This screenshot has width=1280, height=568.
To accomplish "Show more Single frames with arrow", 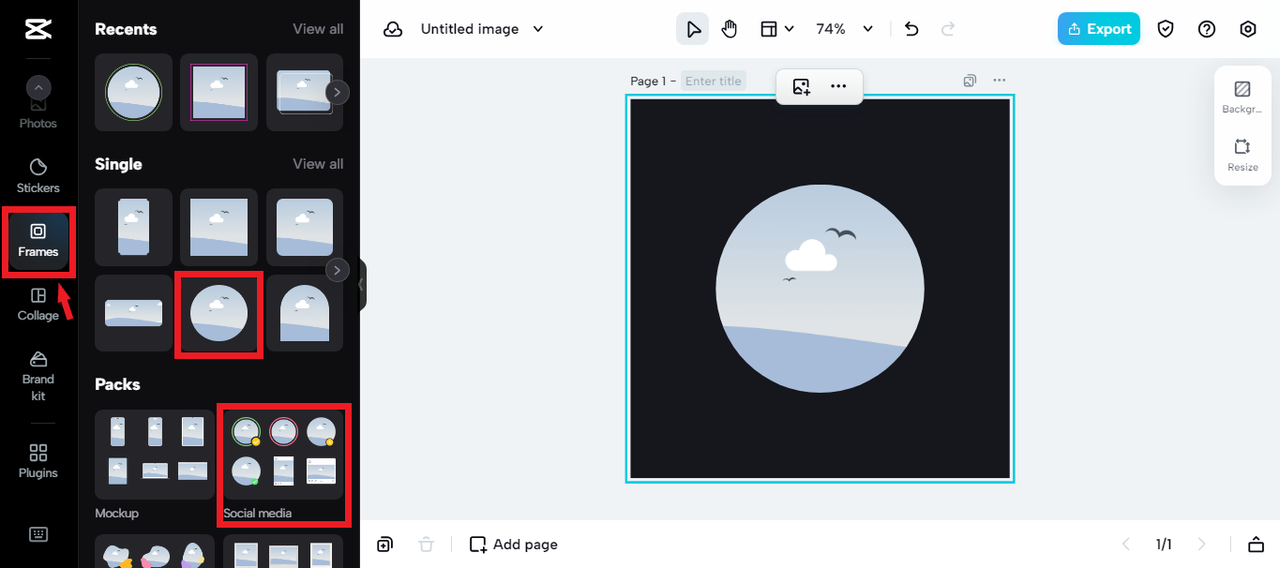I will coord(338,270).
